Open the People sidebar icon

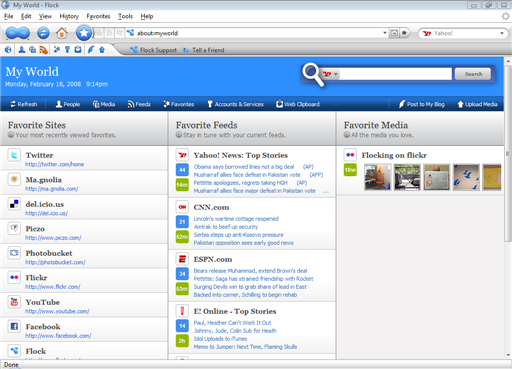pyautogui.click(x=22, y=50)
